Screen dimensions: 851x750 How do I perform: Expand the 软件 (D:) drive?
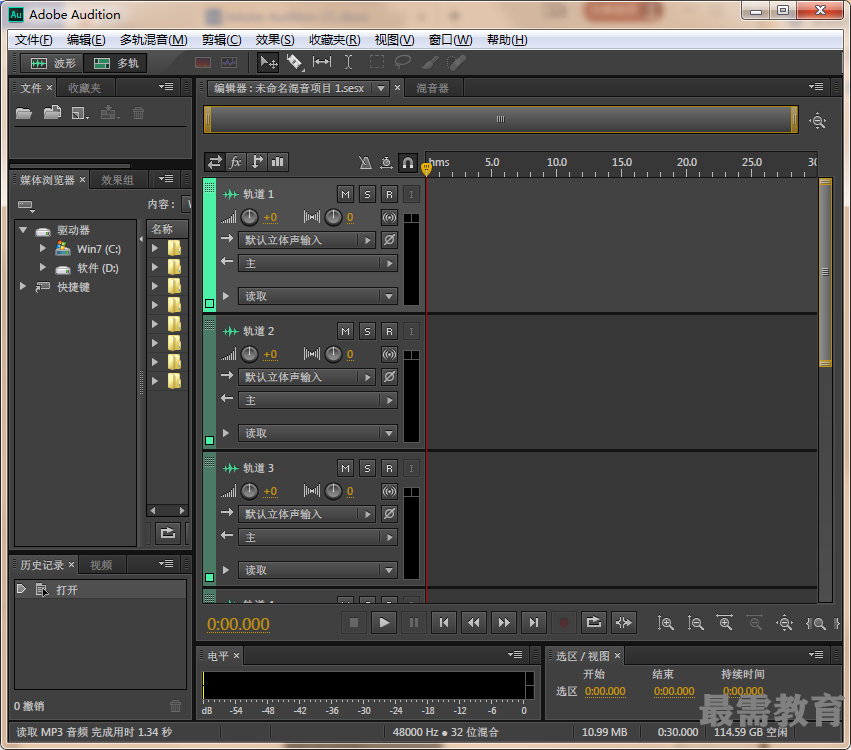pos(43,268)
